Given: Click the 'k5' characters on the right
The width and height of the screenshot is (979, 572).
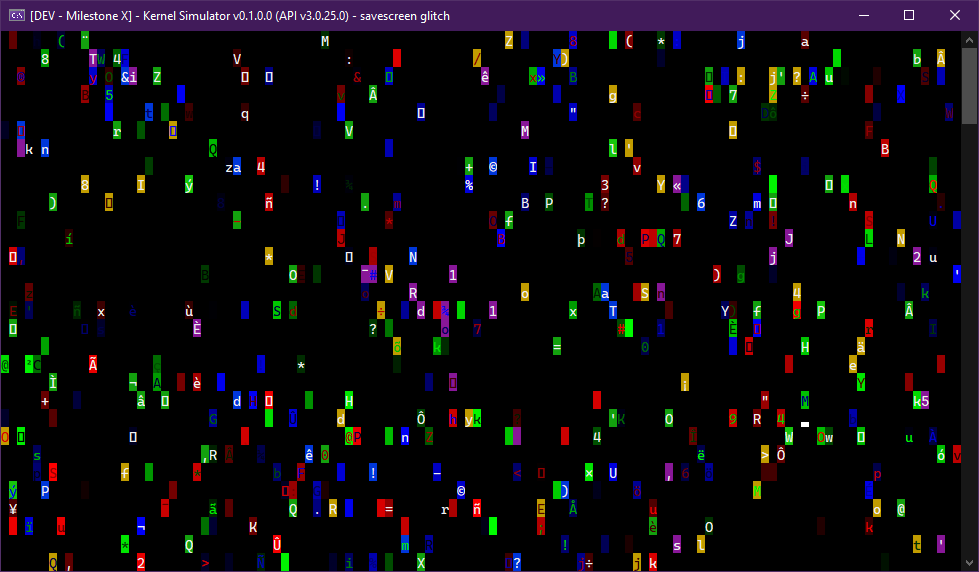Looking at the screenshot, I should point(921,401).
